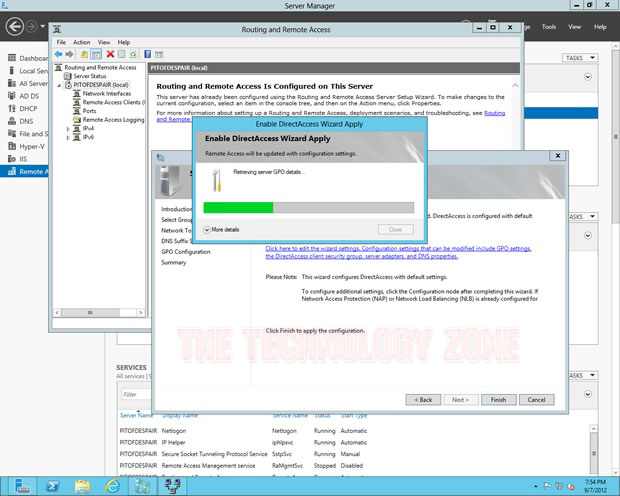
Task: Select Remote Access in Server Manager sidebar
Action: (x=24, y=171)
